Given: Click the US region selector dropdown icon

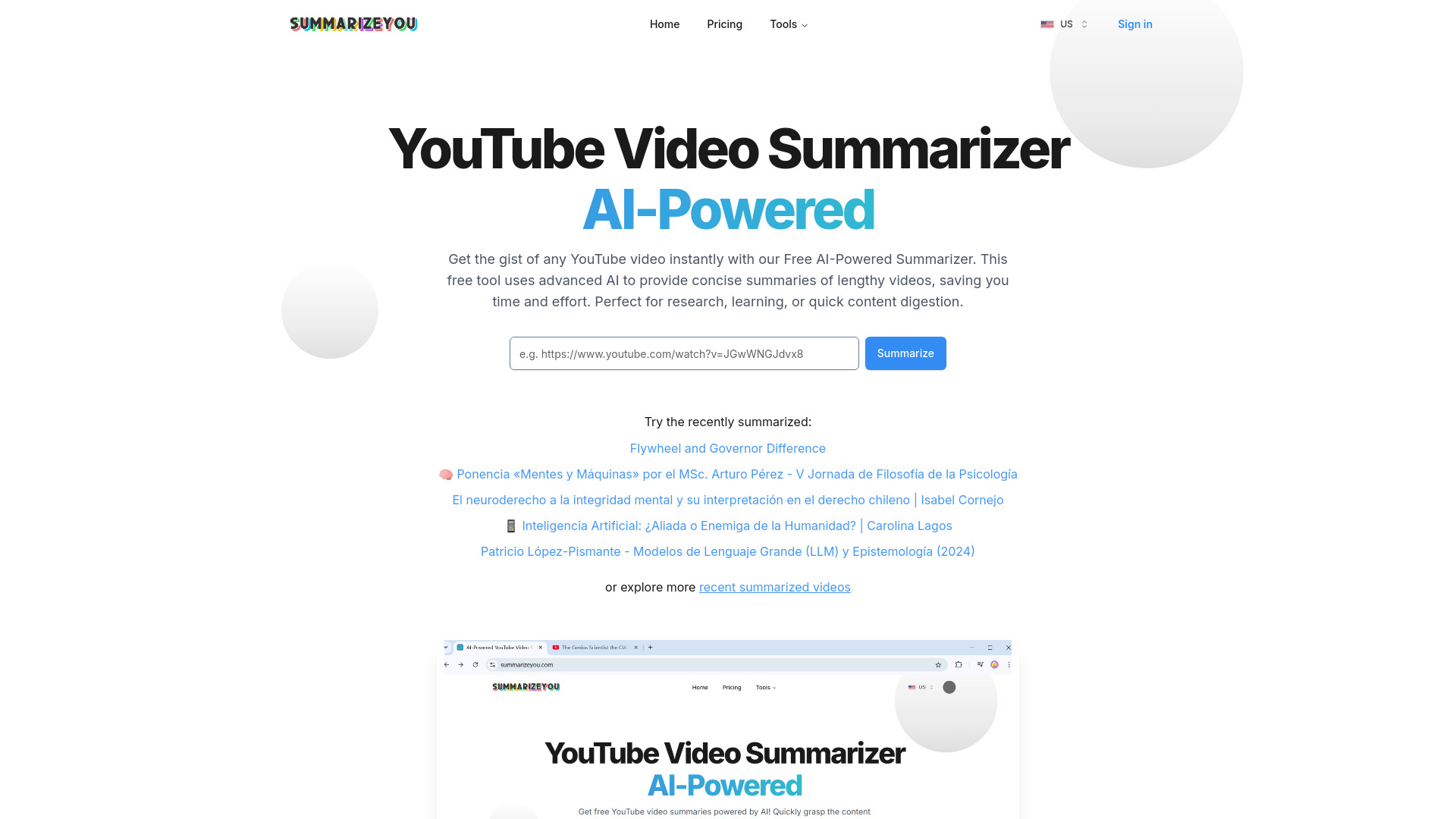Looking at the screenshot, I should [1085, 24].
